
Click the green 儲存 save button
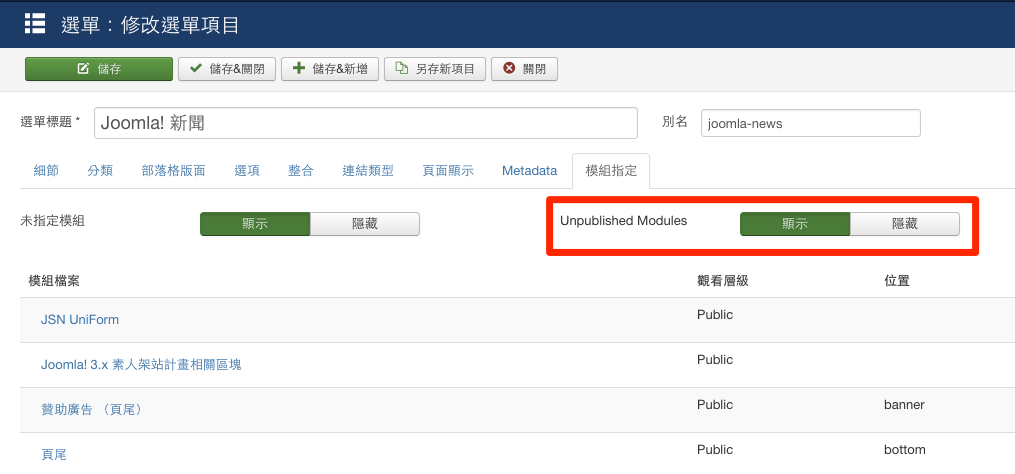[x=99, y=69]
